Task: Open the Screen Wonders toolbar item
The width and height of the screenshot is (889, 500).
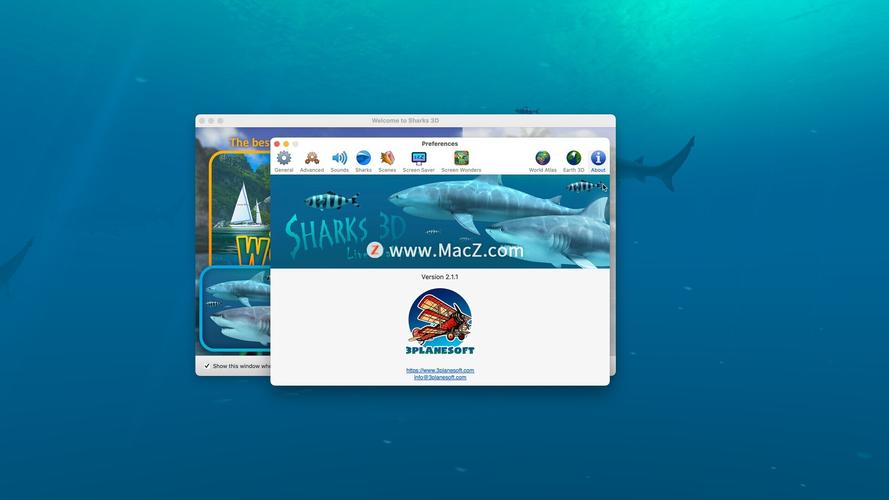Action: click(461, 161)
